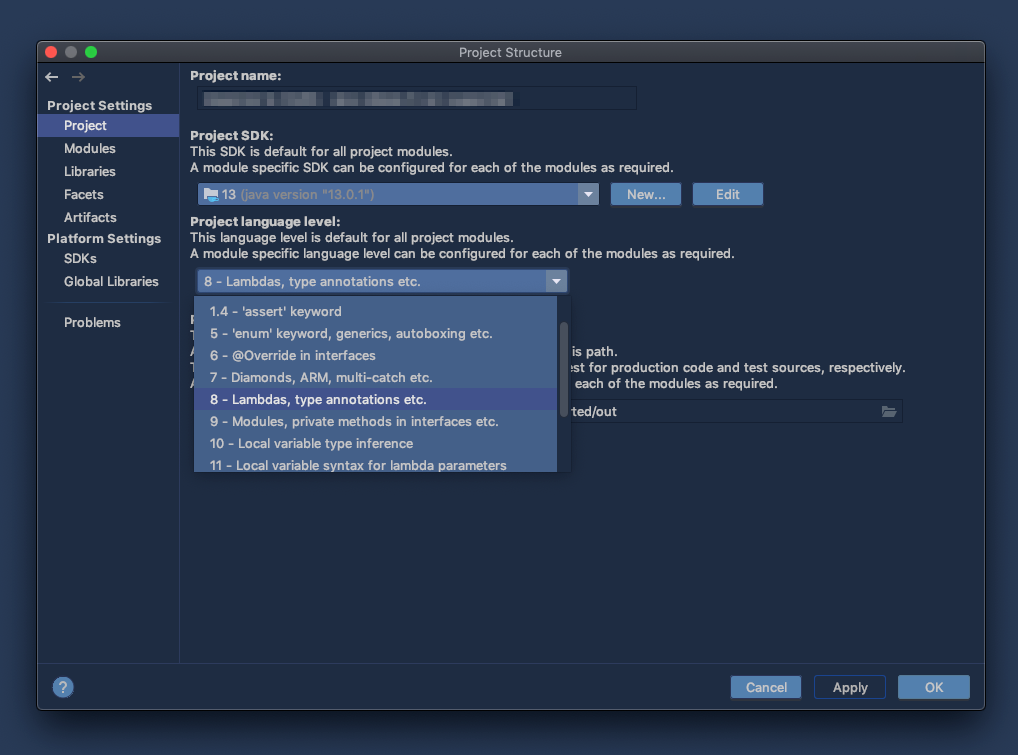Click the SDK folder icon in combo box
Image resolution: width=1018 pixels, height=755 pixels.
(x=210, y=194)
